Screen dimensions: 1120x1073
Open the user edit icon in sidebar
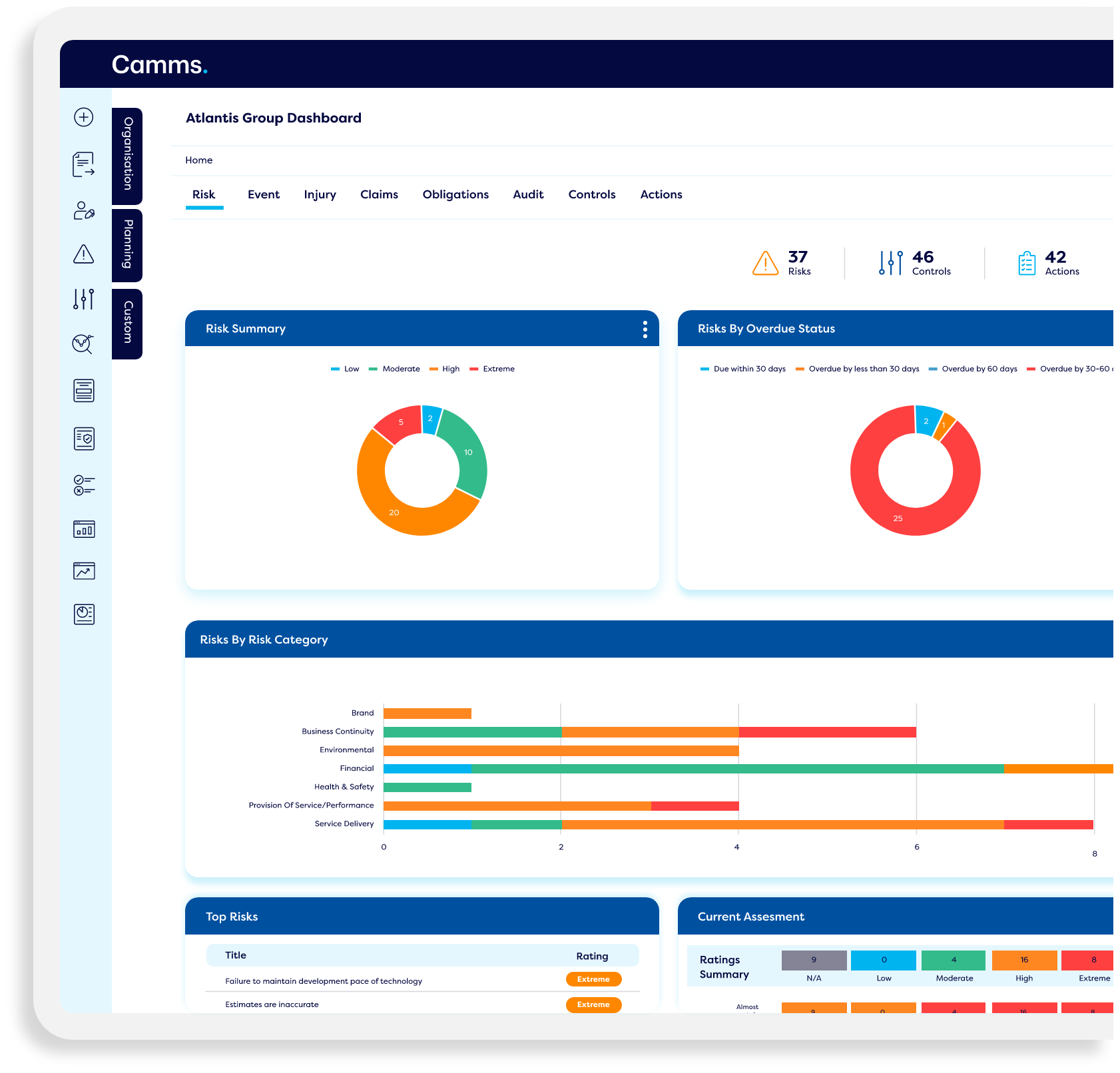(x=83, y=211)
